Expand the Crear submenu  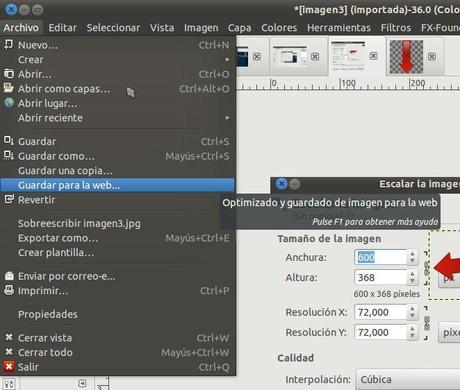point(117,60)
